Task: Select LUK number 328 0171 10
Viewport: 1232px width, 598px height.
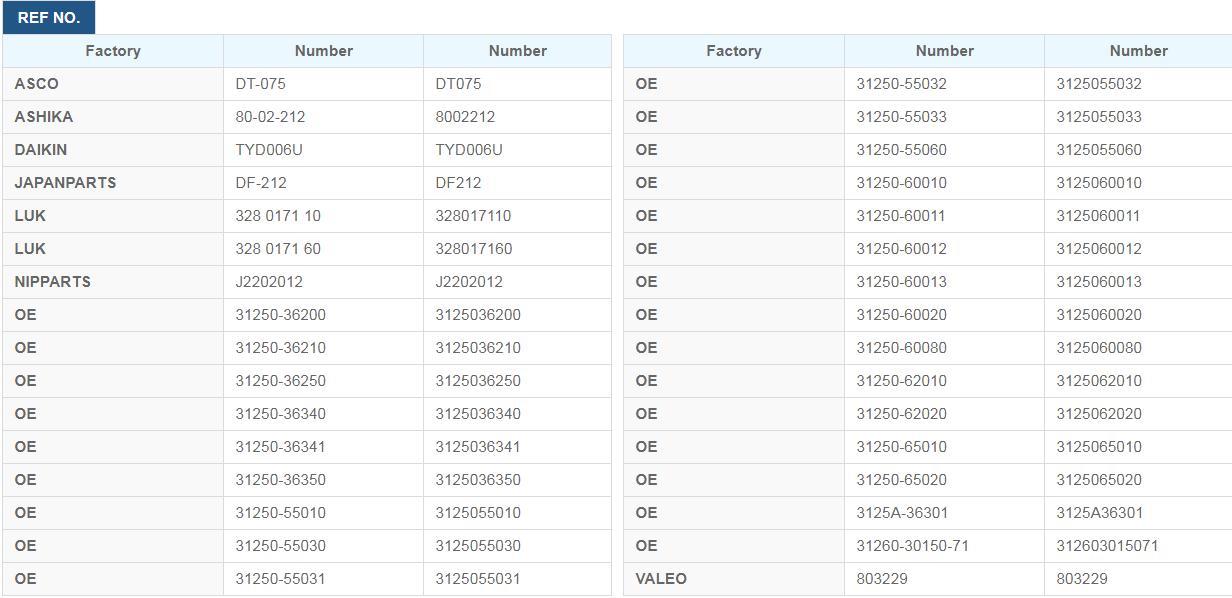Action: [x=278, y=216]
